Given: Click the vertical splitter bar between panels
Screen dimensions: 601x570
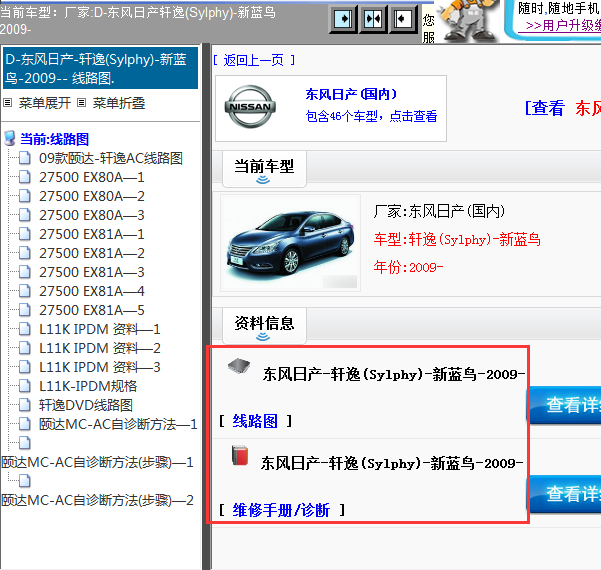Looking at the screenshot, I should (207, 307).
